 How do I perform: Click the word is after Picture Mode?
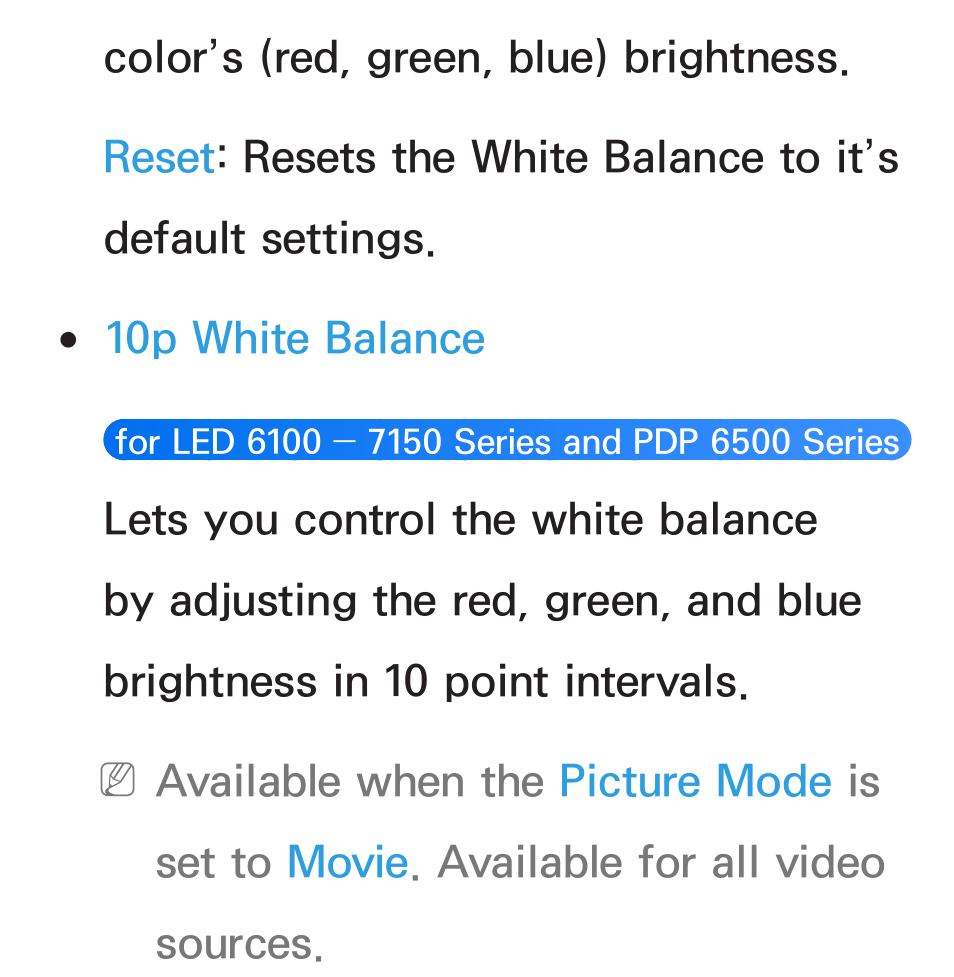(864, 781)
